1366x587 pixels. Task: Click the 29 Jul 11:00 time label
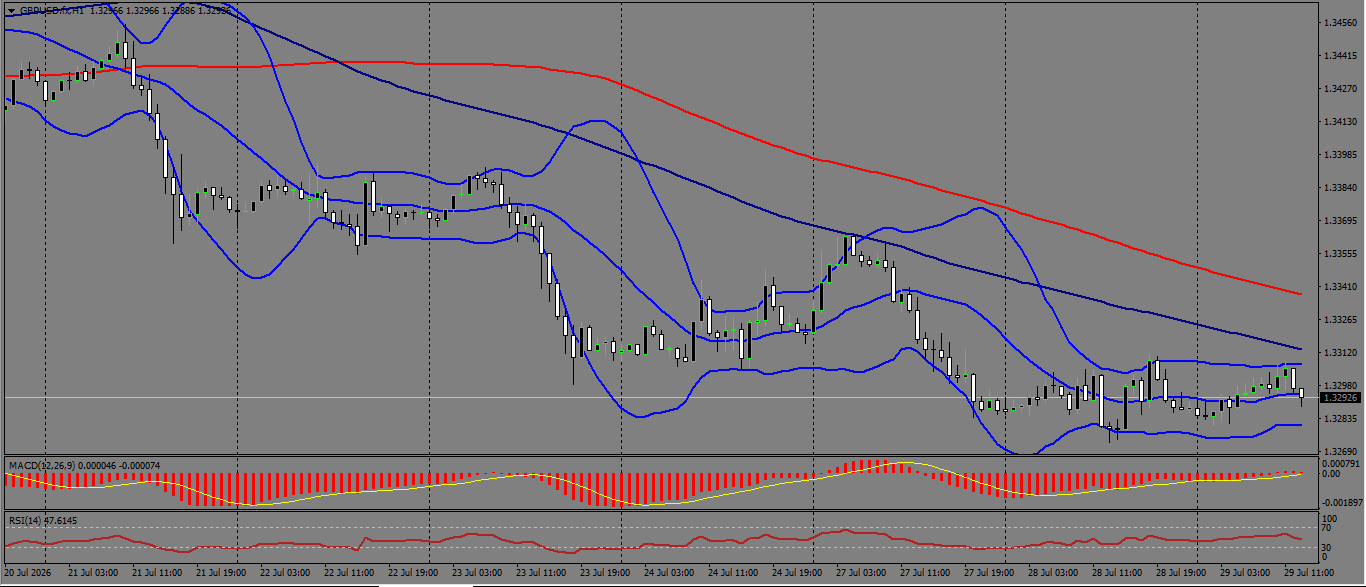[1308, 574]
